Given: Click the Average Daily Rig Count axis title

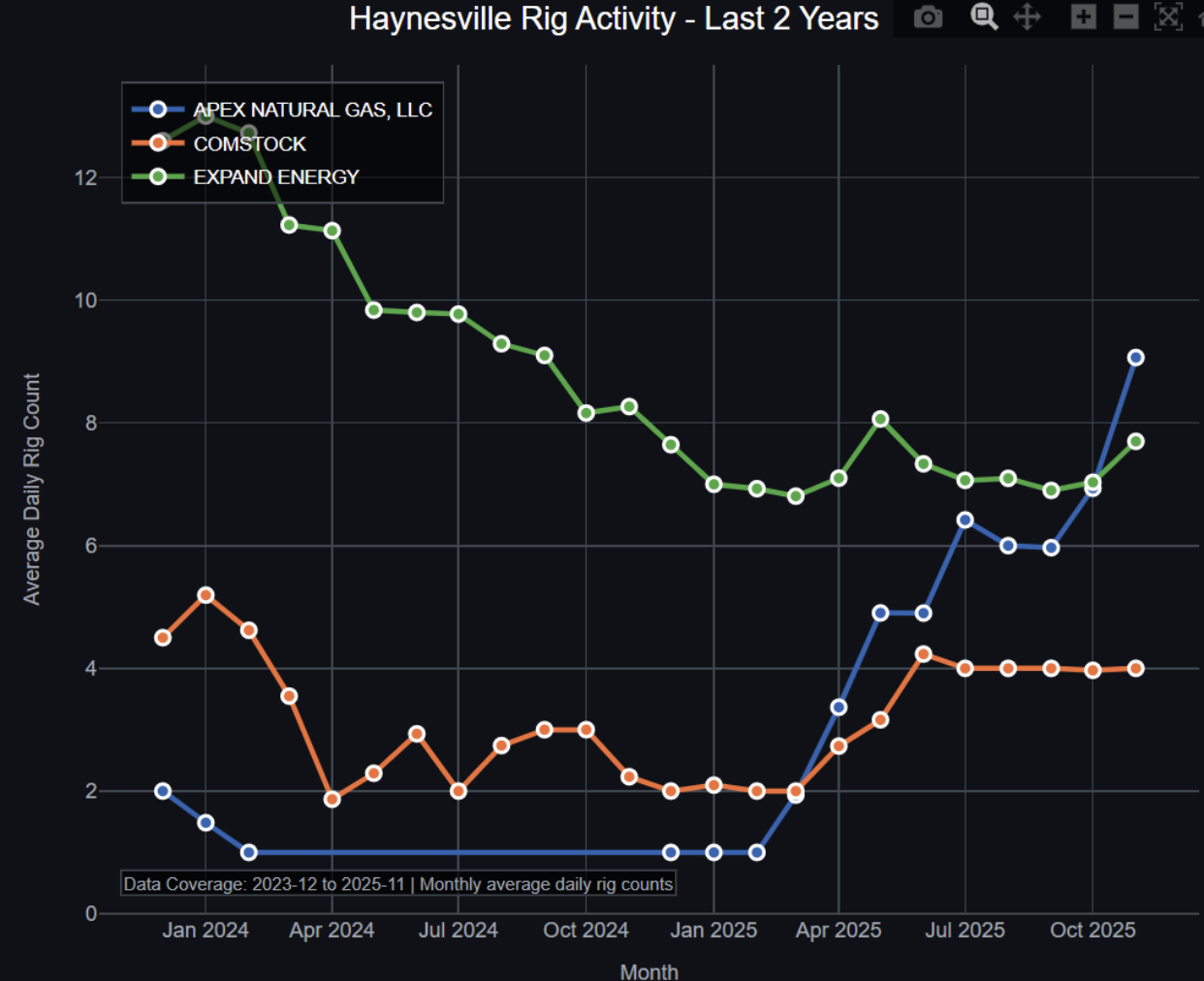Looking at the screenshot, I should coord(32,490).
